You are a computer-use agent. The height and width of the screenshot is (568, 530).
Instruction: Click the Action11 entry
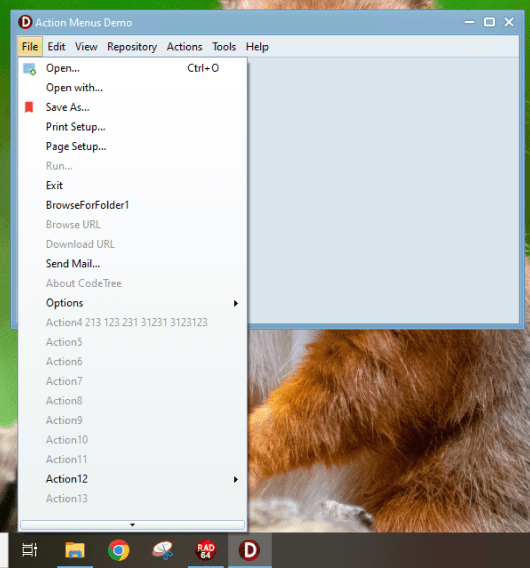coord(133,459)
